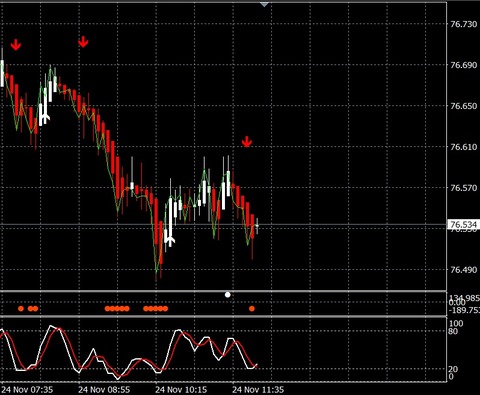Select the red sell arrow near 08:55
The width and height of the screenshot is (480, 395).
pyautogui.click(x=83, y=42)
